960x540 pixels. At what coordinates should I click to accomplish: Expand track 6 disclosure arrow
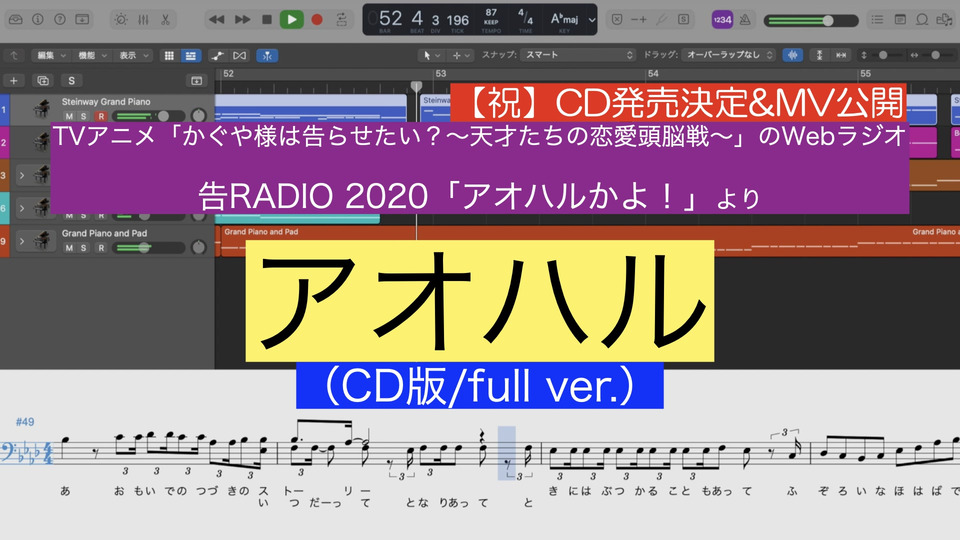click(x=22, y=208)
